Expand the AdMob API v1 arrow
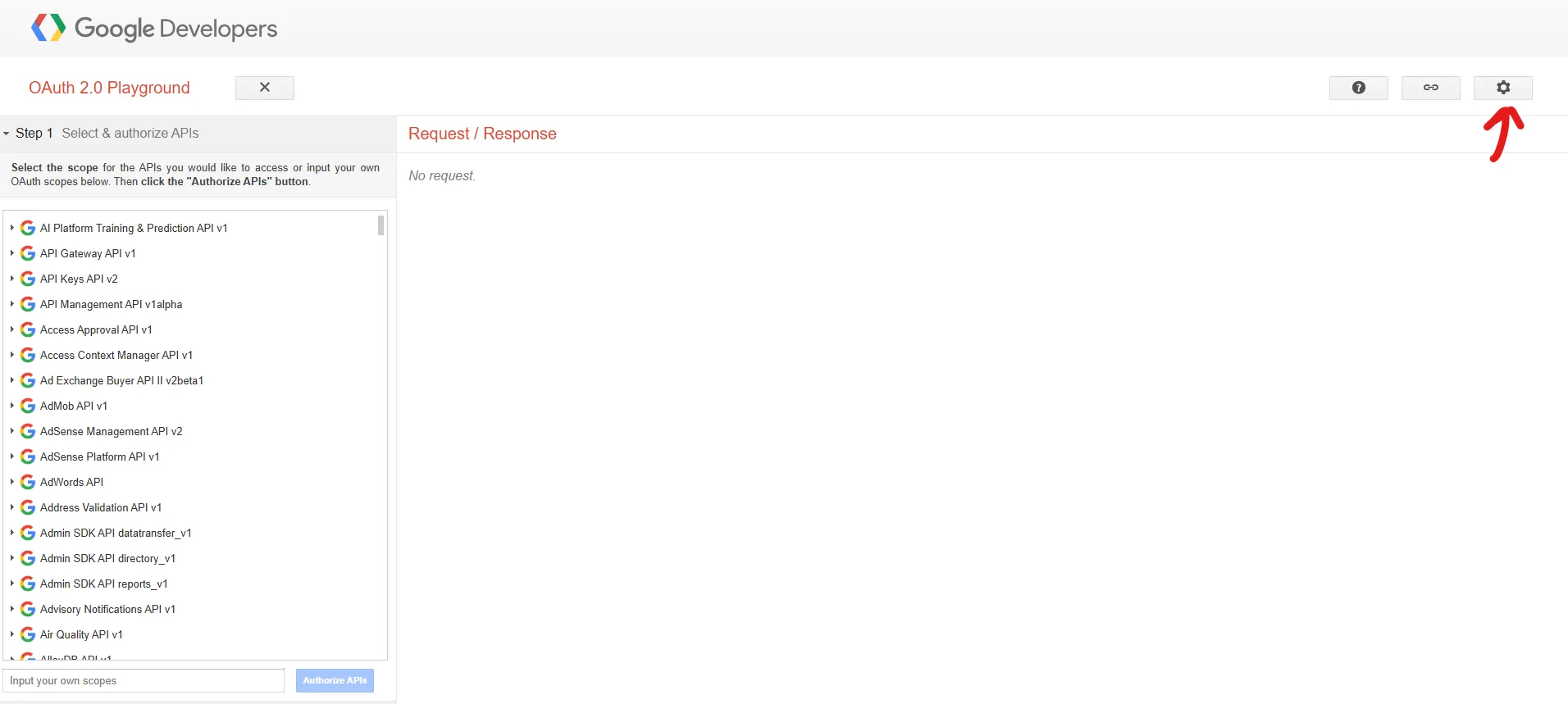 12,406
